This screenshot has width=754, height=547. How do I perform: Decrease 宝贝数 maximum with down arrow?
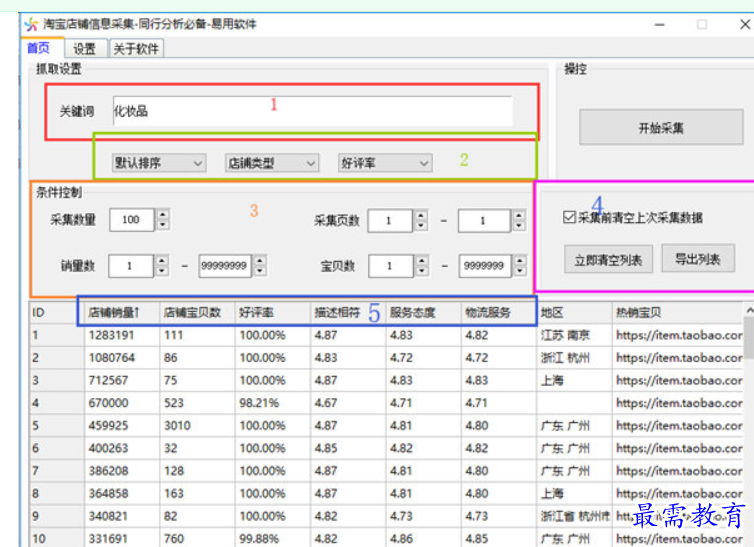[x=520, y=272]
